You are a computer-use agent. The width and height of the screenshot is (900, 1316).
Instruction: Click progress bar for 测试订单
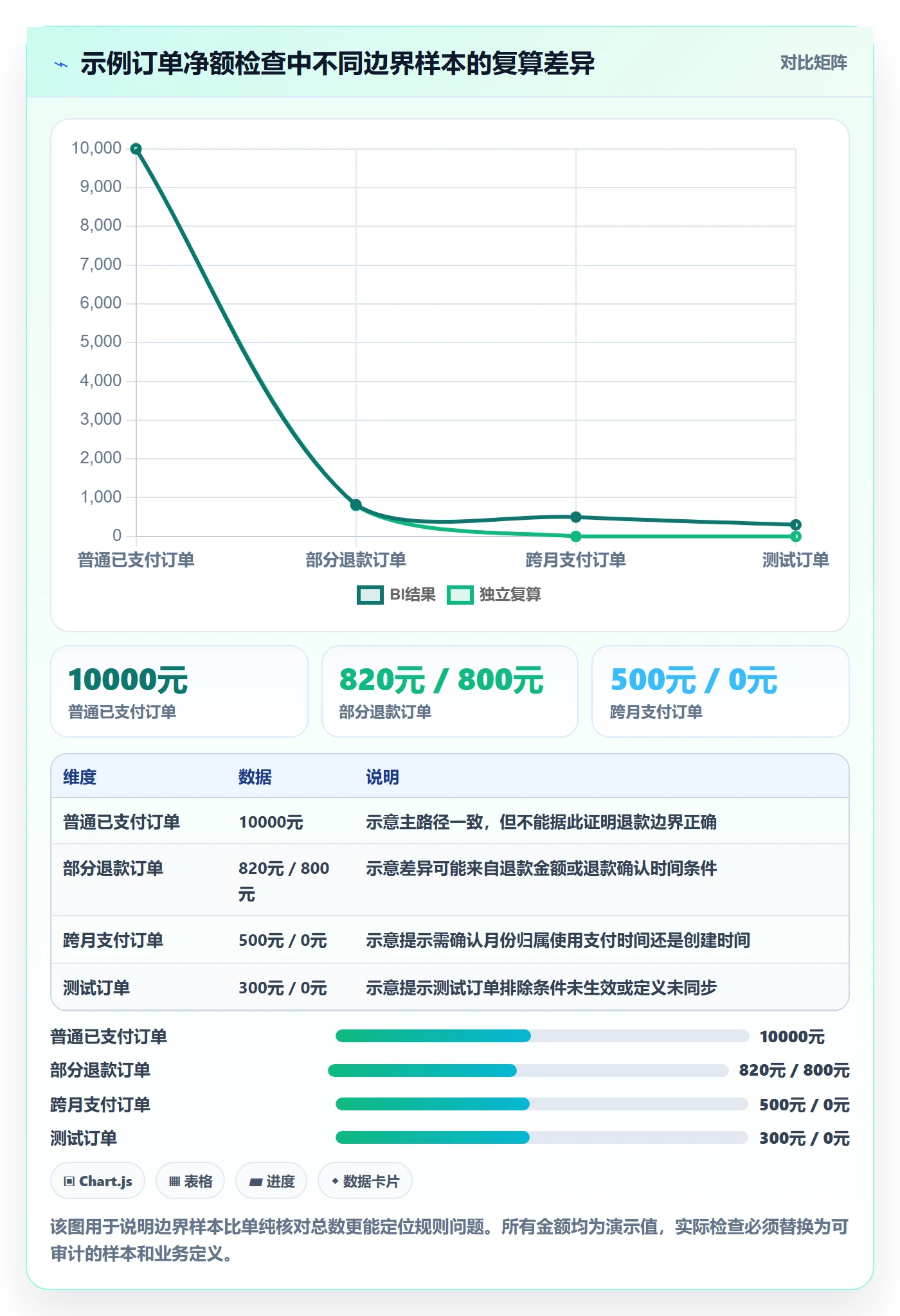coord(542,1137)
